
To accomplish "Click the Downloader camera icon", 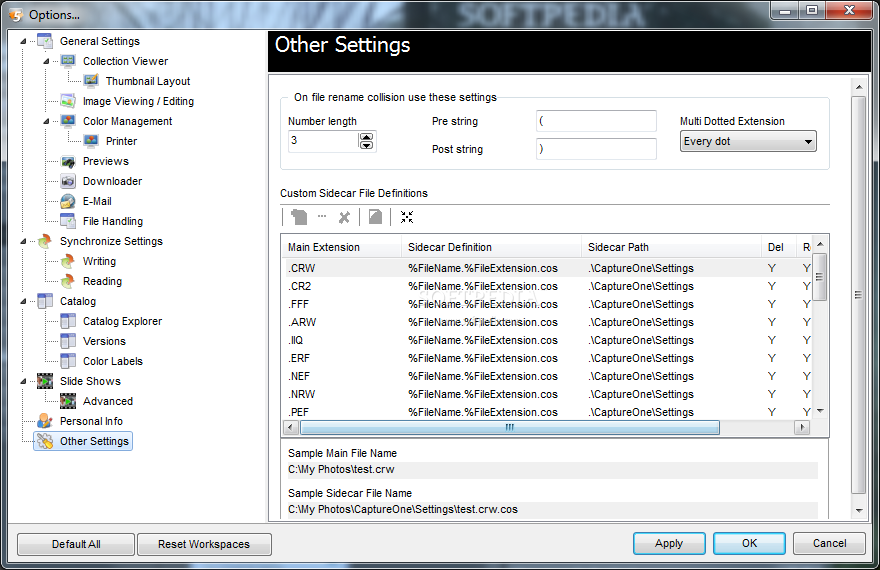I will click(x=68, y=181).
